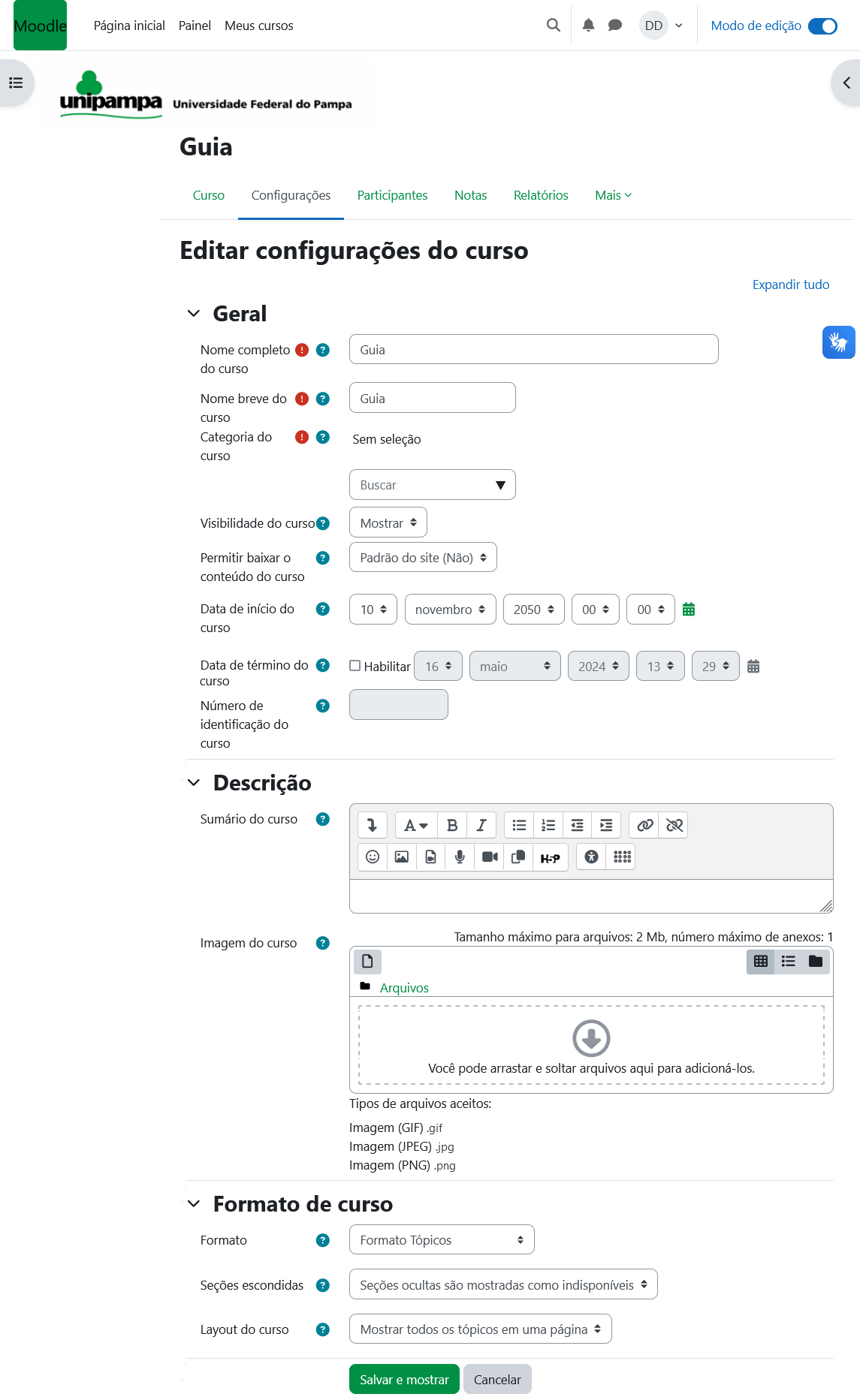Open the Visibilidade do curso dropdown
860x1400 pixels.
coord(388,523)
